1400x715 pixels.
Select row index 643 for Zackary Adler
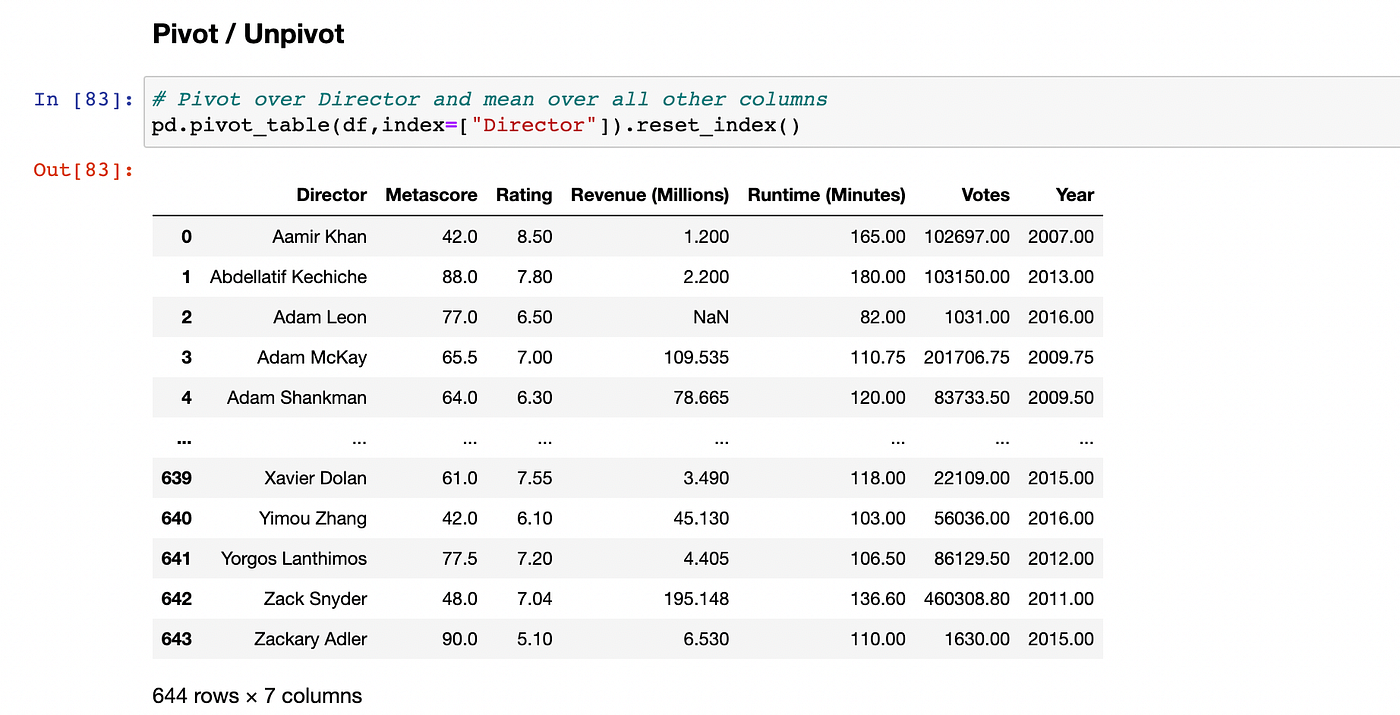[176, 639]
